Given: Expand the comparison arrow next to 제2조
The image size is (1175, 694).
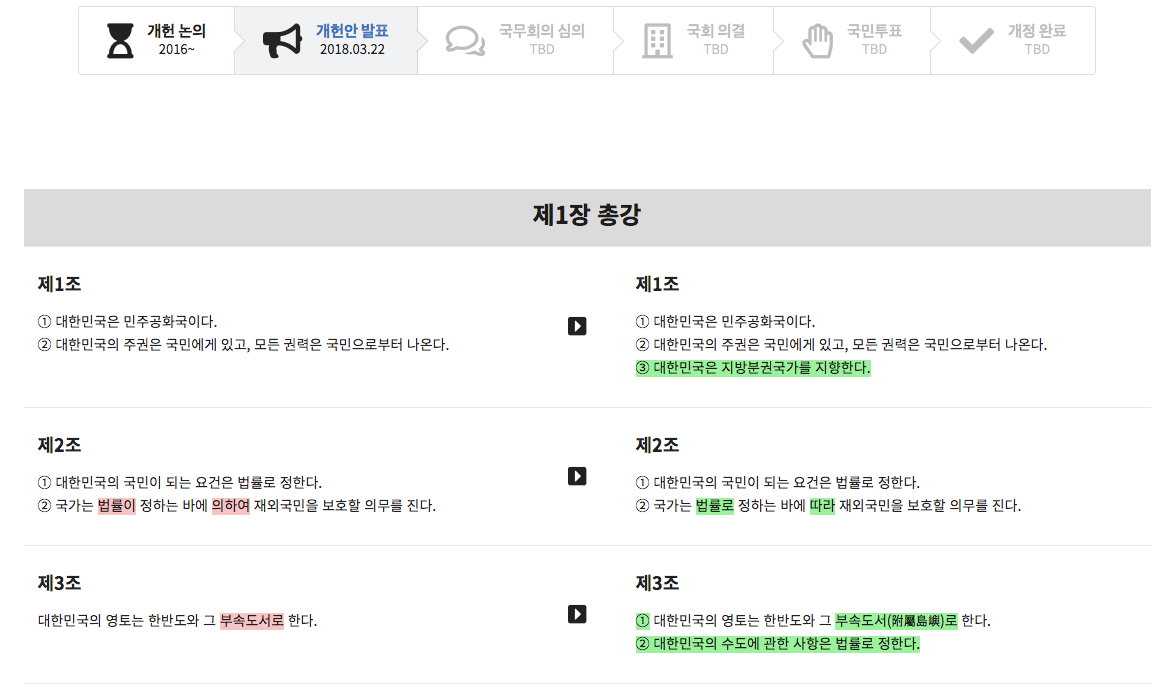Looking at the screenshot, I should (x=577, y=476).
